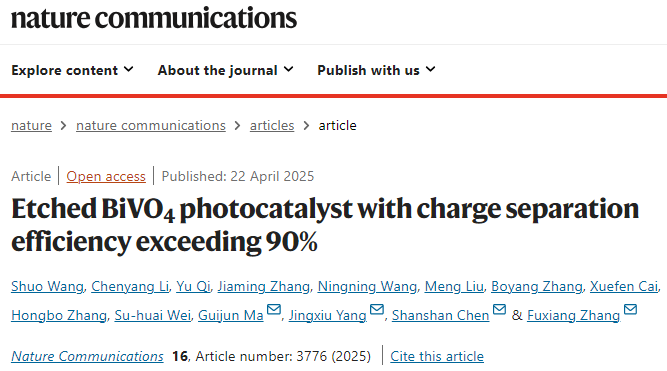Navigate to articles breadcrumb
The height and width of the screenshot is (371, 667).
pos(272,126)
